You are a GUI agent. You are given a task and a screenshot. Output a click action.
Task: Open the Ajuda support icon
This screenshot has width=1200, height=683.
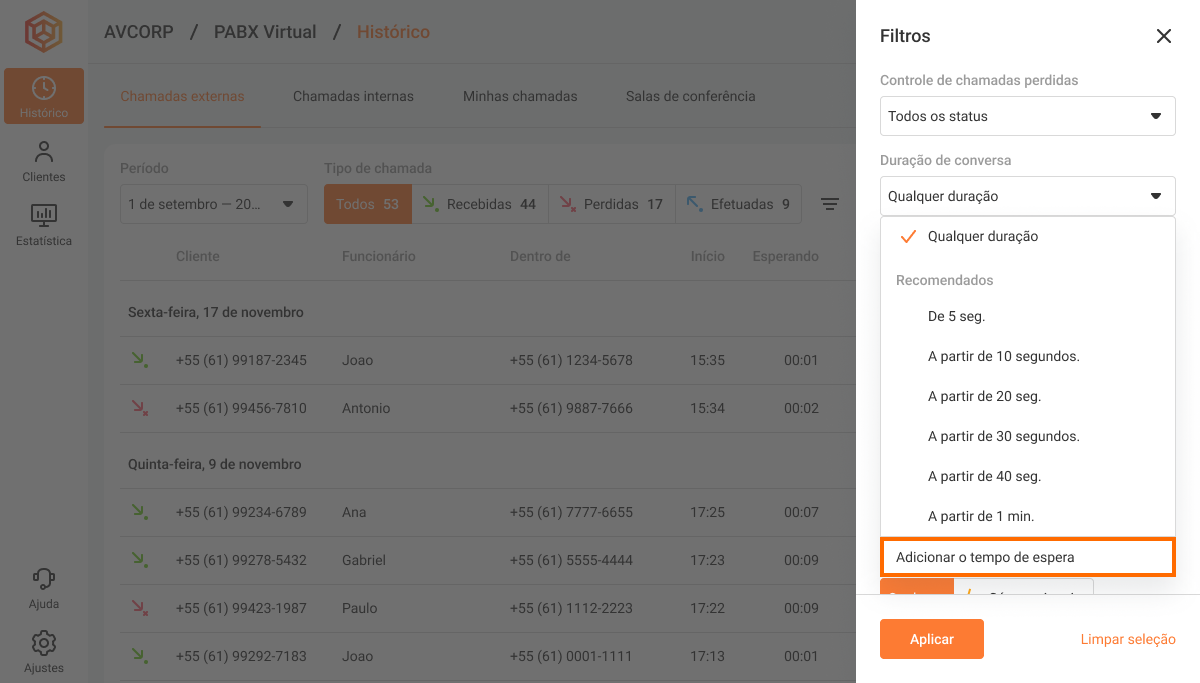tap(43, 588)
